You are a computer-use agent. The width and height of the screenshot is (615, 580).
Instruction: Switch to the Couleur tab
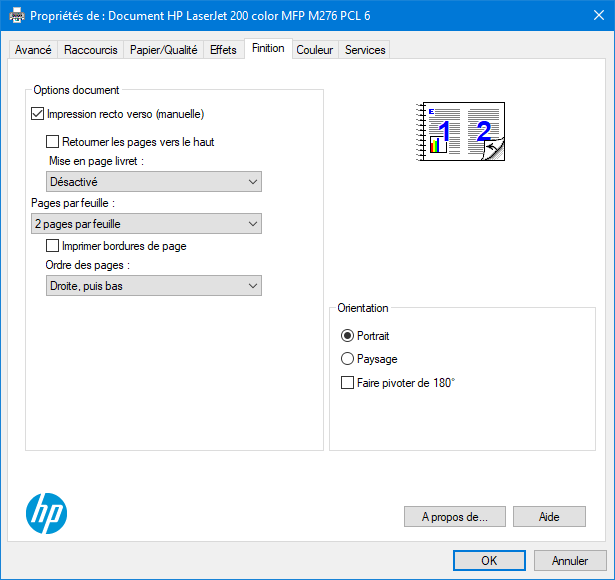315,50
